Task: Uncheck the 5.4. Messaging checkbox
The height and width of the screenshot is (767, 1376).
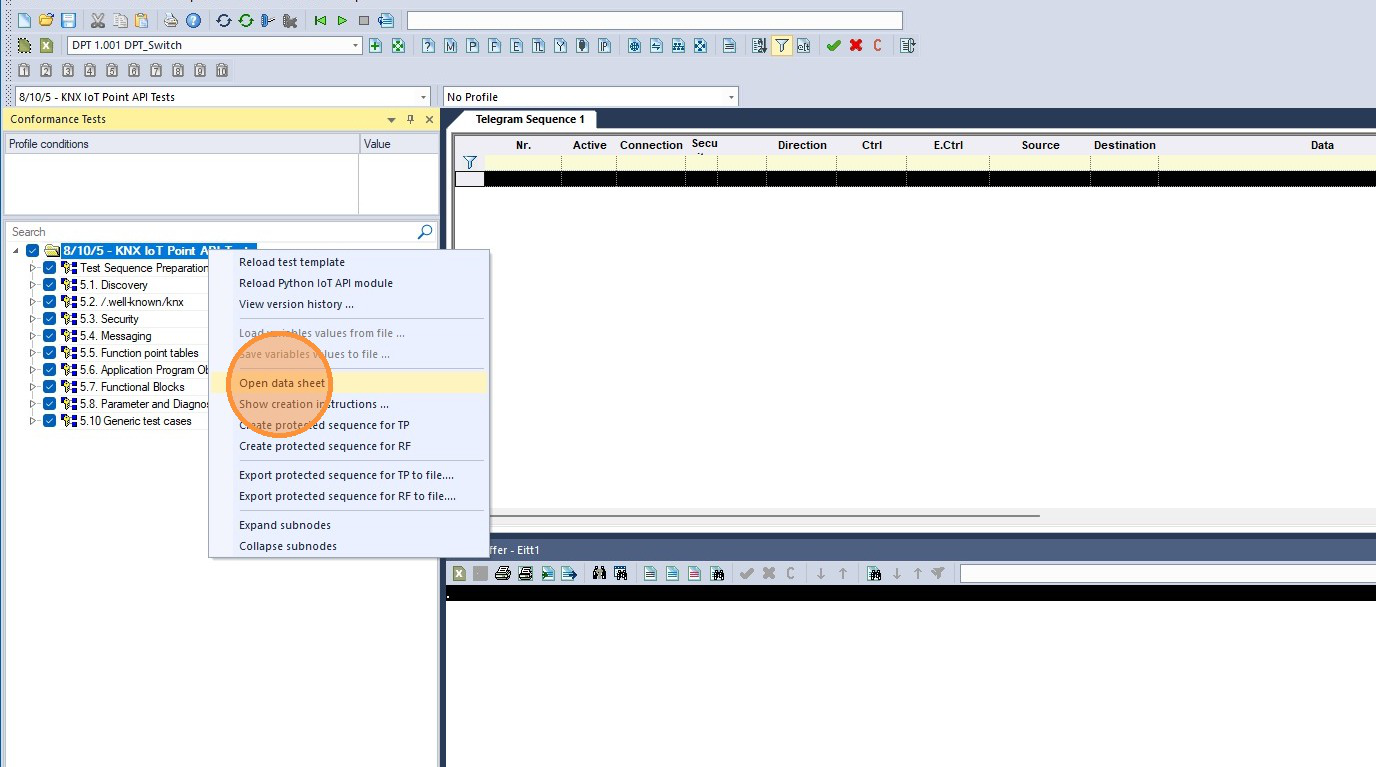Action: 49,336
